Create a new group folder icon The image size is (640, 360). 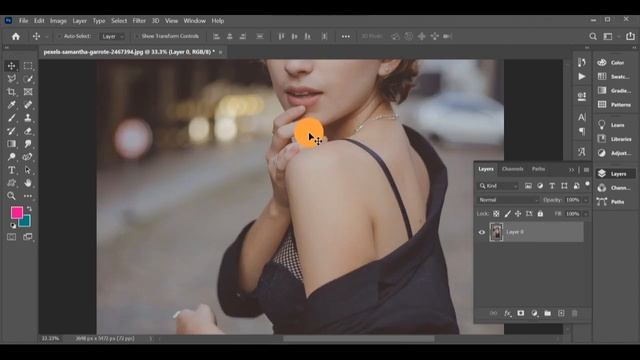click(548, 313)
